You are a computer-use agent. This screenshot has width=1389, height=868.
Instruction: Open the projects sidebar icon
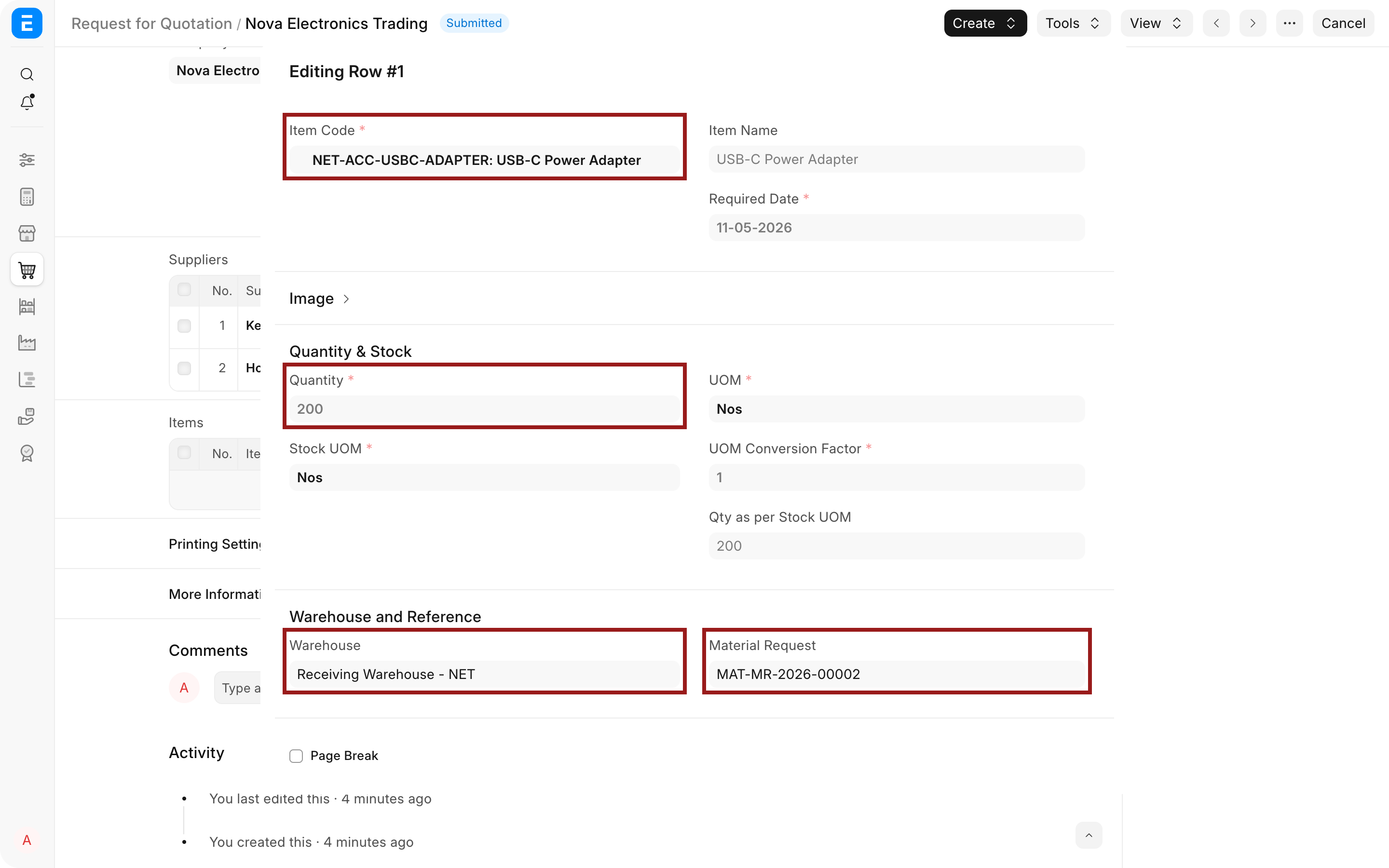[x=27, y=380]
